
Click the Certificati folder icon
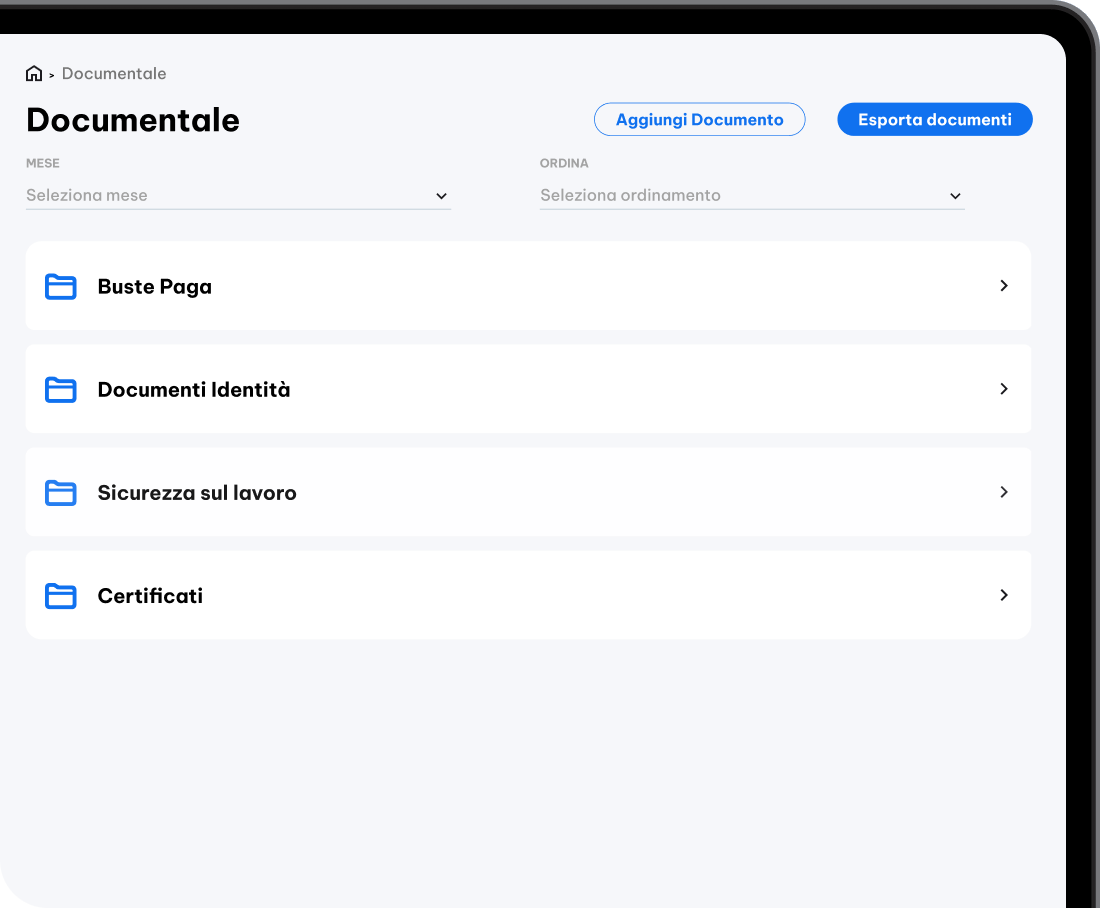click(x=60, y=596)
